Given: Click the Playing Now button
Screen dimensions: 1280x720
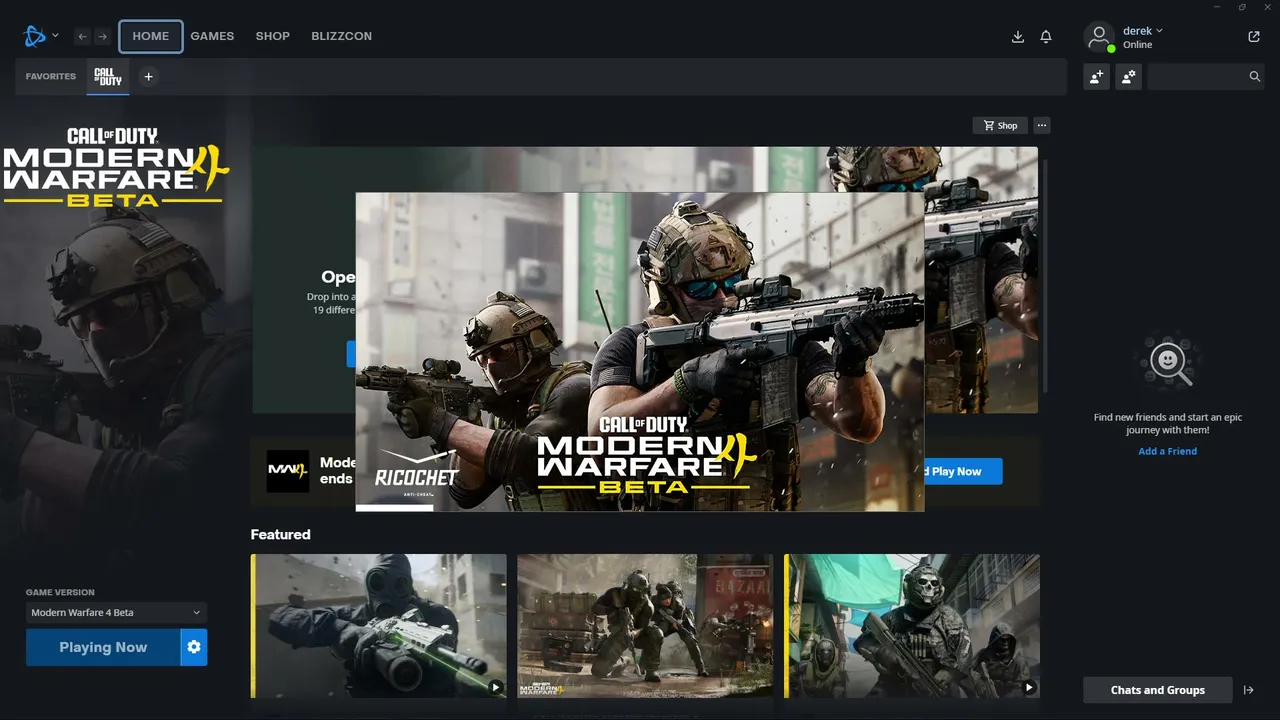Looking at the screenshot, I should tap(103, 647).
